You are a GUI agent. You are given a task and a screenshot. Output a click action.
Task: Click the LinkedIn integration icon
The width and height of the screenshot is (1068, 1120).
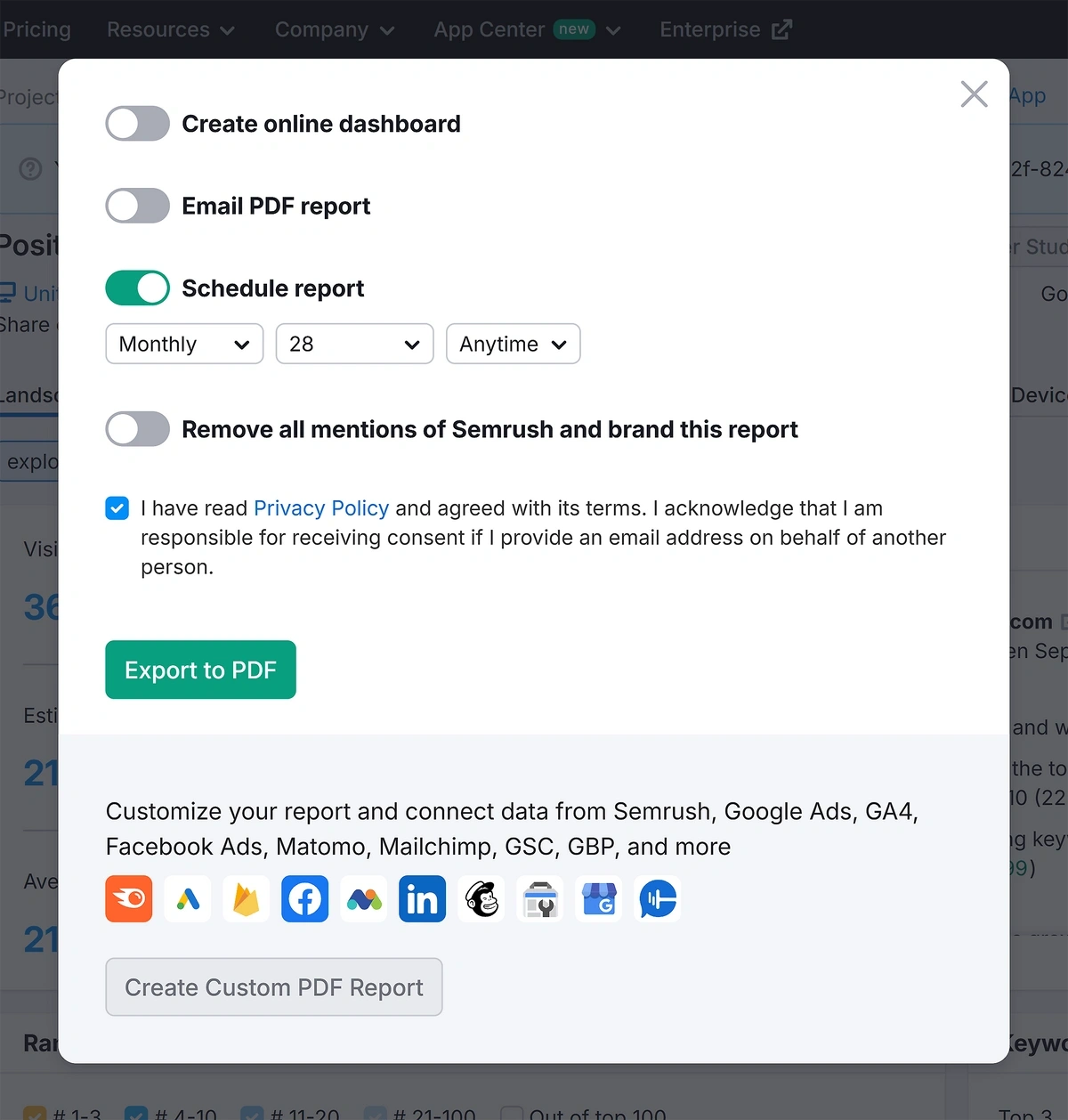pyautogui.click(x=423, y=898)
